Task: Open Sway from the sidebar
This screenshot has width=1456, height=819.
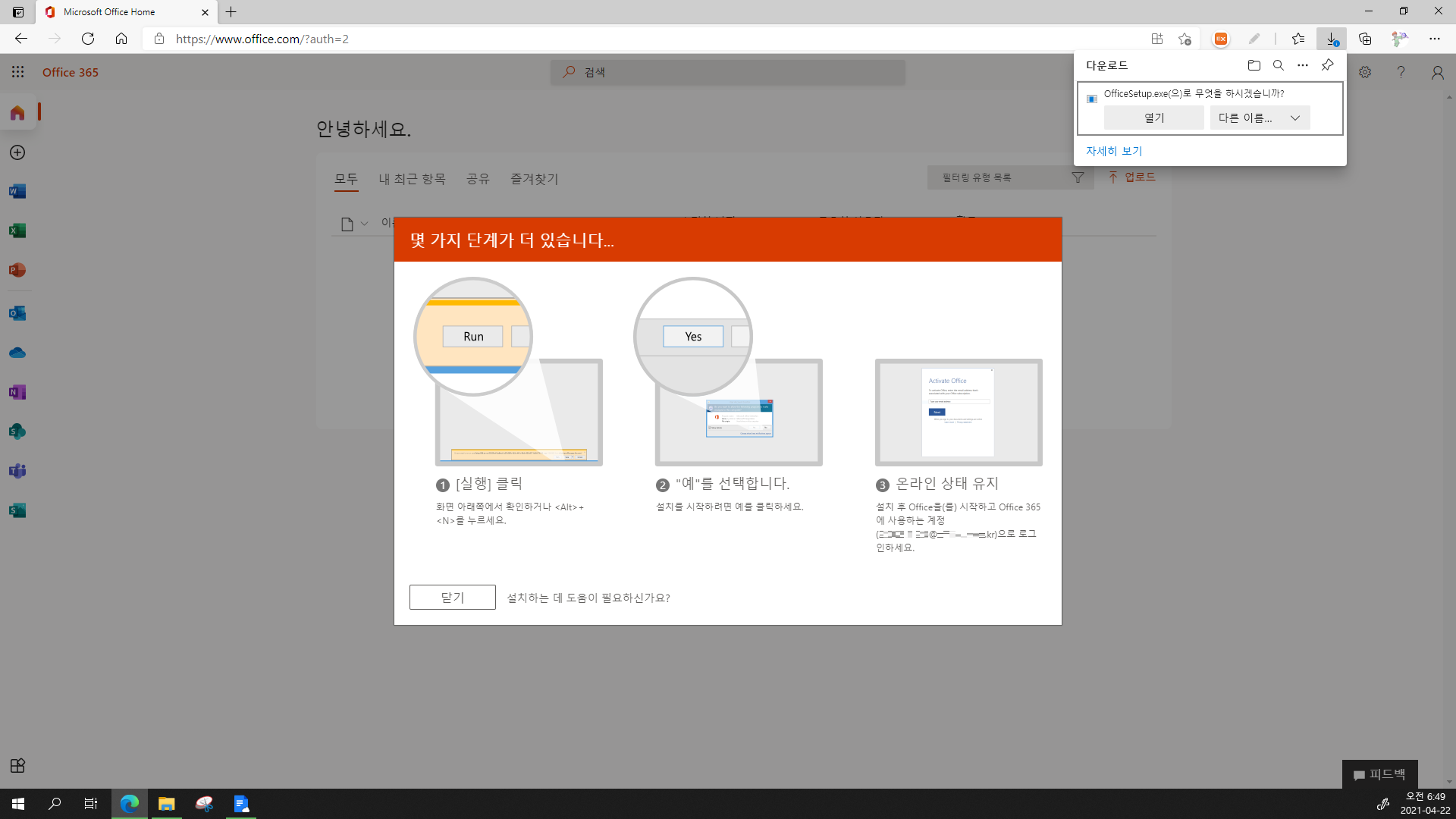Action: 17,510
